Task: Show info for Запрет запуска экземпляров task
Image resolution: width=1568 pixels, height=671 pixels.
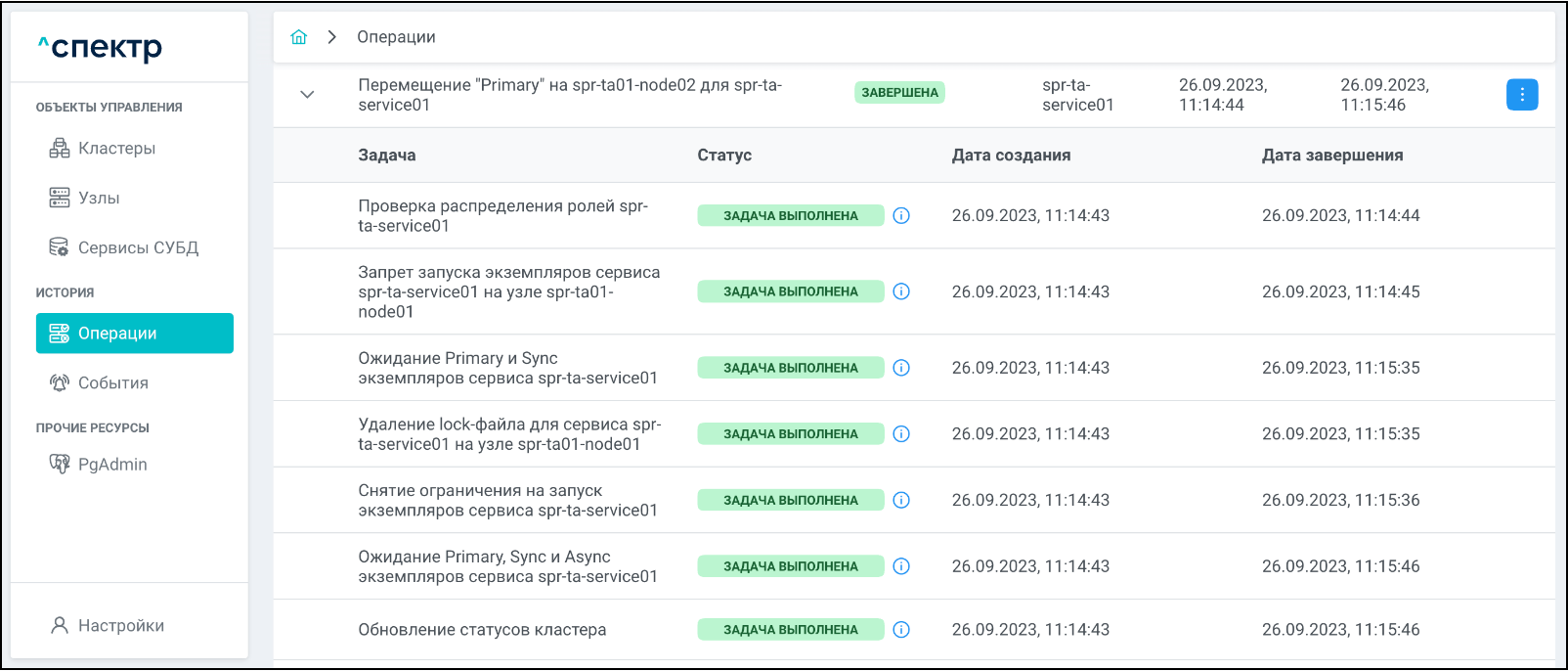Action: (x=901, y=291)
